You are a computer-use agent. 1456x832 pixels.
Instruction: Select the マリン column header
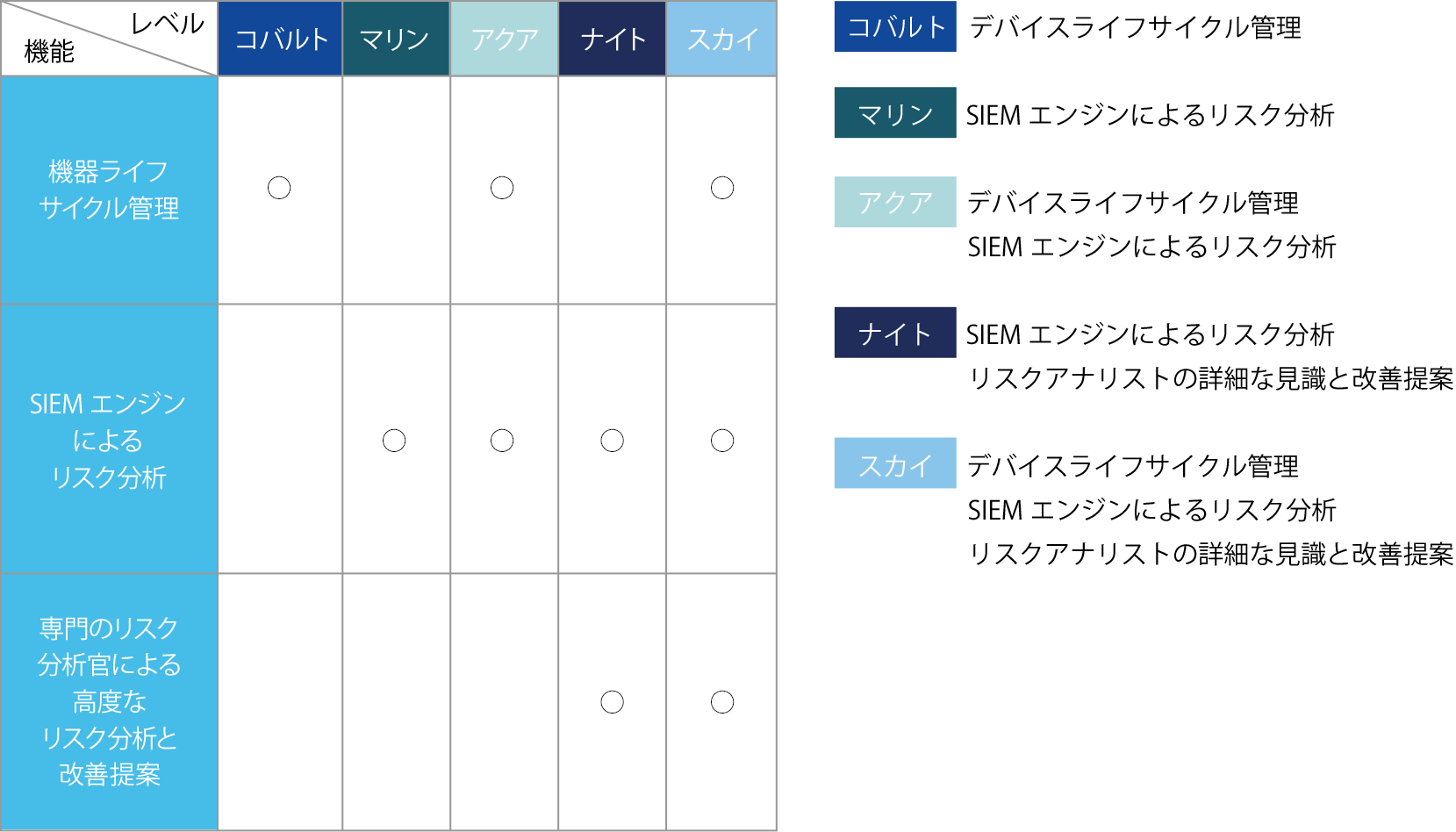[x=396, y=39]
